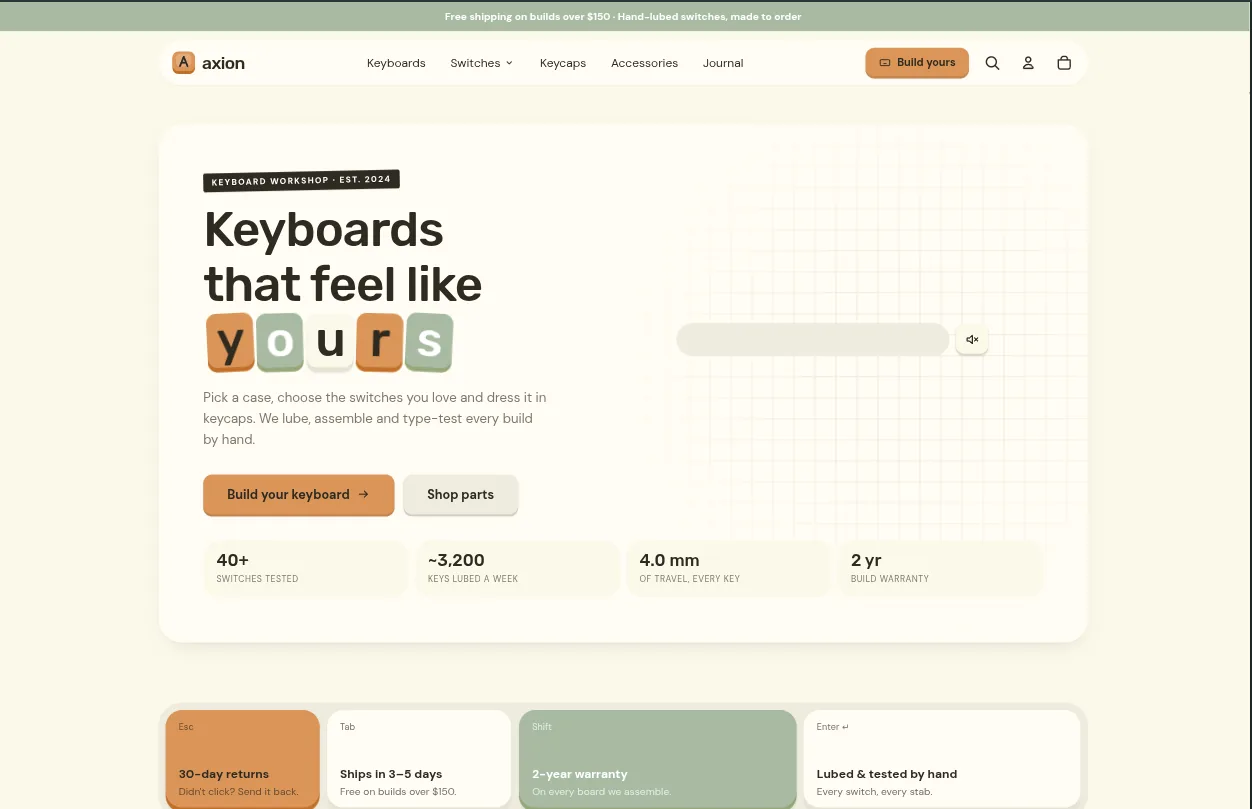The height and width of the screenshot is (809, 1252).
Task: Click the "4.0 mm of travel" stat
Action: point(729,568)
